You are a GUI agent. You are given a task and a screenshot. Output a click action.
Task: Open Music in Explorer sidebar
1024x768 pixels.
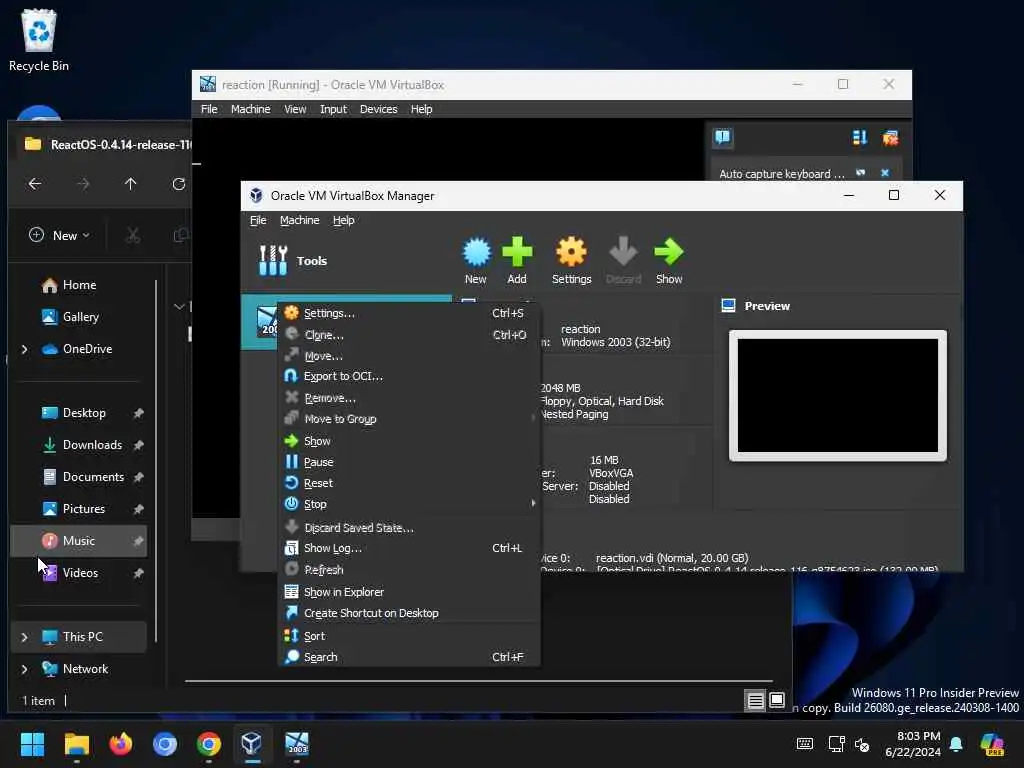coord(78,541)
